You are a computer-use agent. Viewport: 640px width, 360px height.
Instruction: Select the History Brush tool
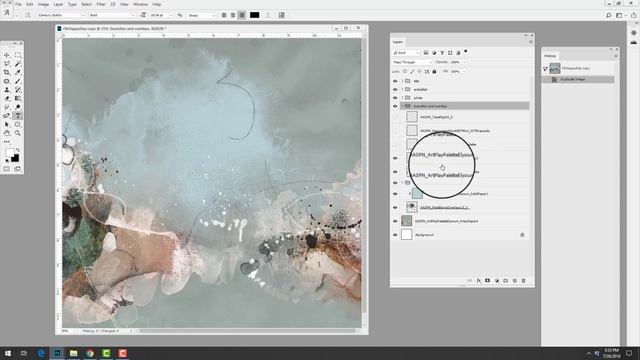pos(18,90)
